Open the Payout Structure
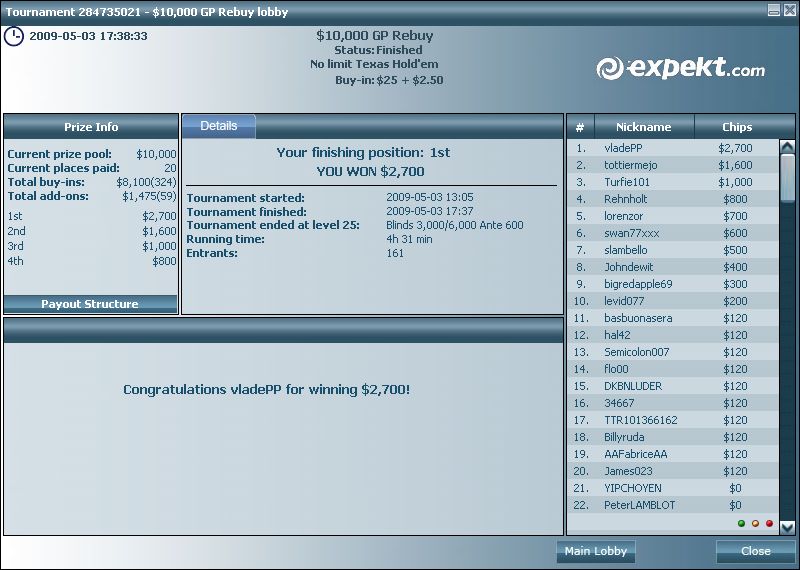This screenshot has width=800, height=570. [x=90, y=304]
